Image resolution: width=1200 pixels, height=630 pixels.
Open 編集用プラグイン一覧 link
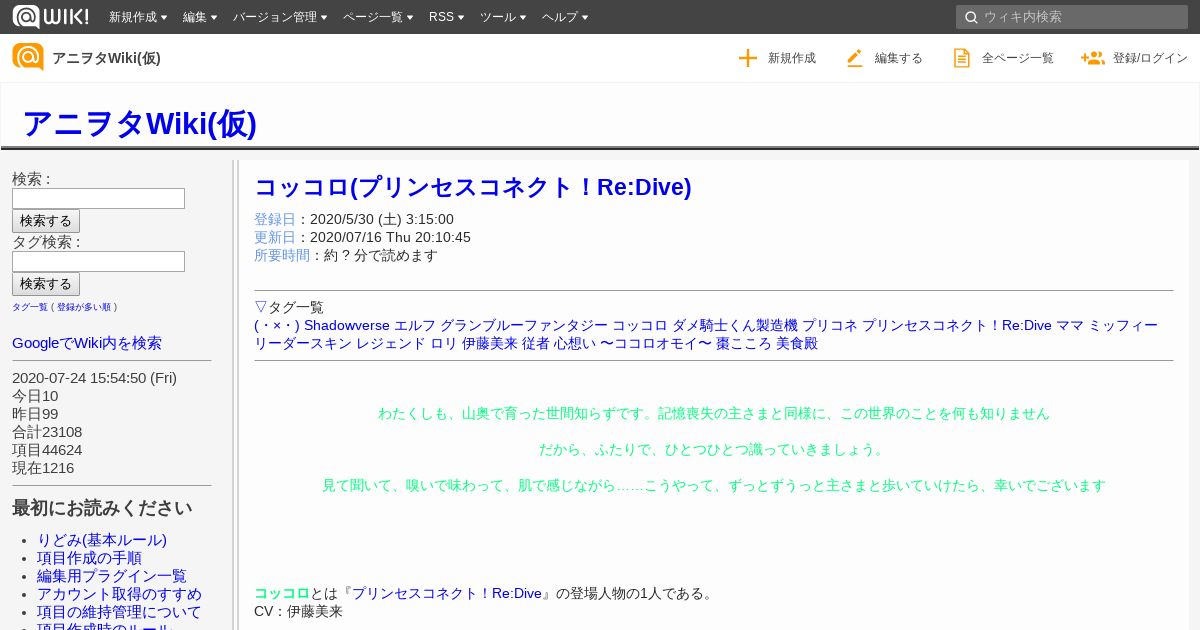(x=112, y=576)
